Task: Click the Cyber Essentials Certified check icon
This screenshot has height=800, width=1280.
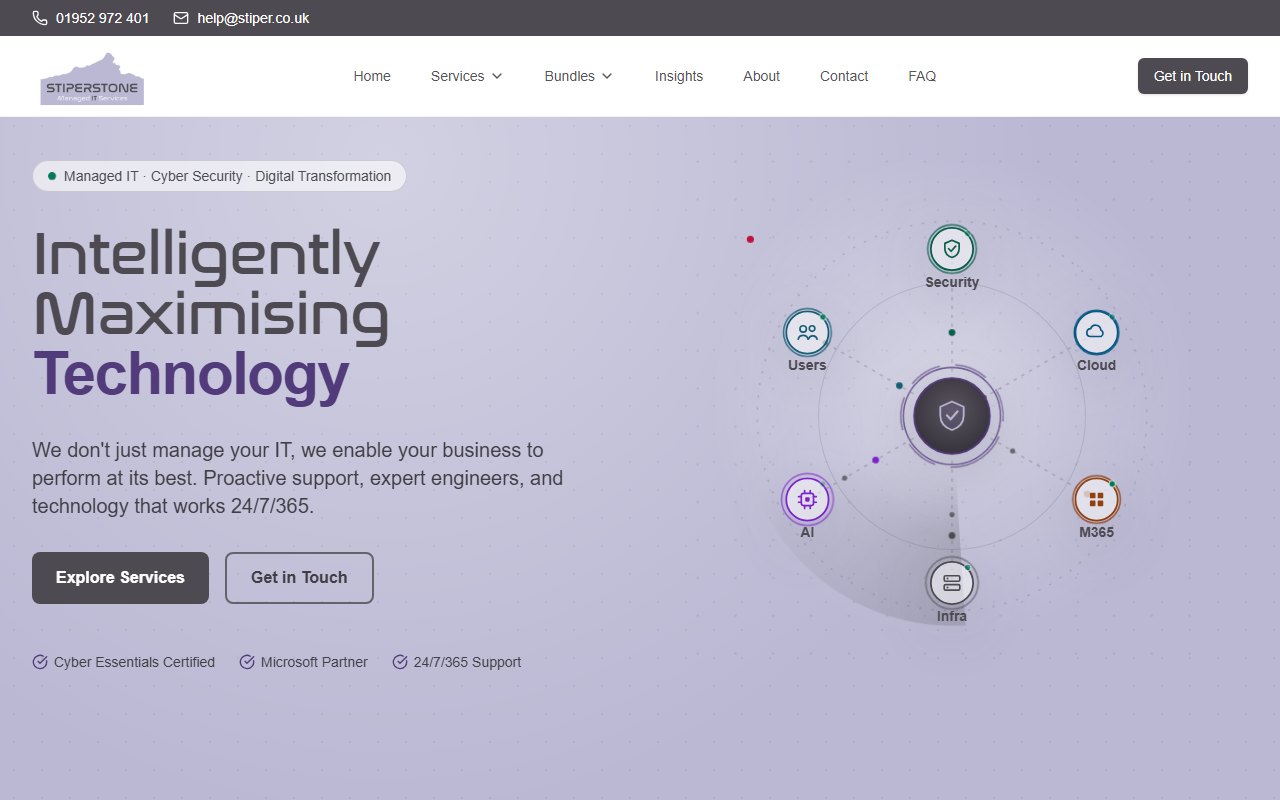Action: pos(40,662)
